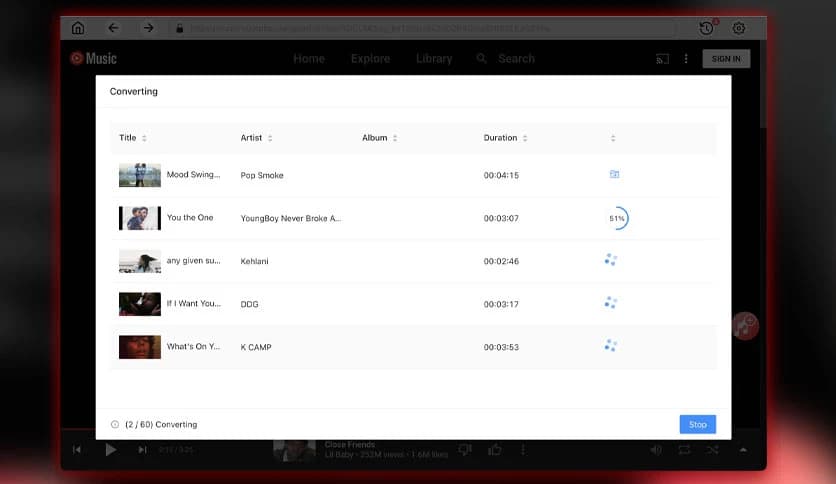Click the If I Want You thumbnail

[x=140, y=304]
